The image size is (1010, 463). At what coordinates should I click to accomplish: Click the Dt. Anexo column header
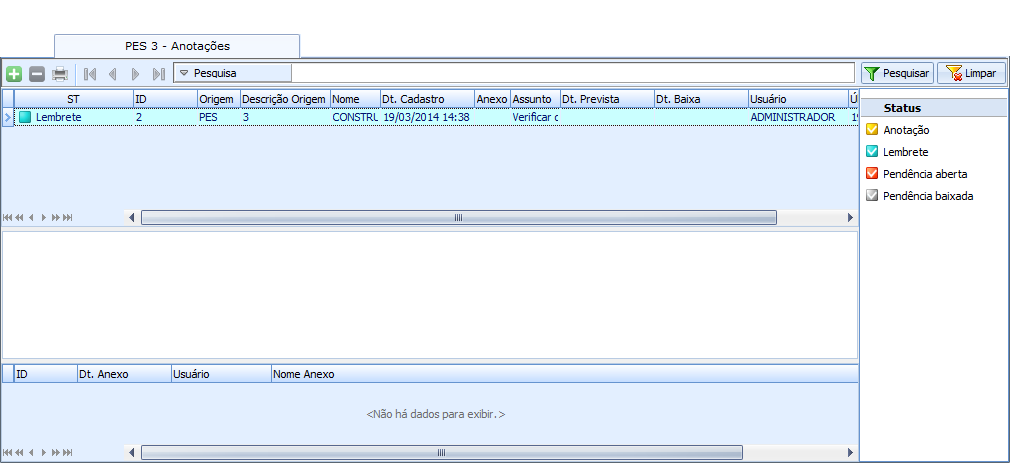click(124, 374)
